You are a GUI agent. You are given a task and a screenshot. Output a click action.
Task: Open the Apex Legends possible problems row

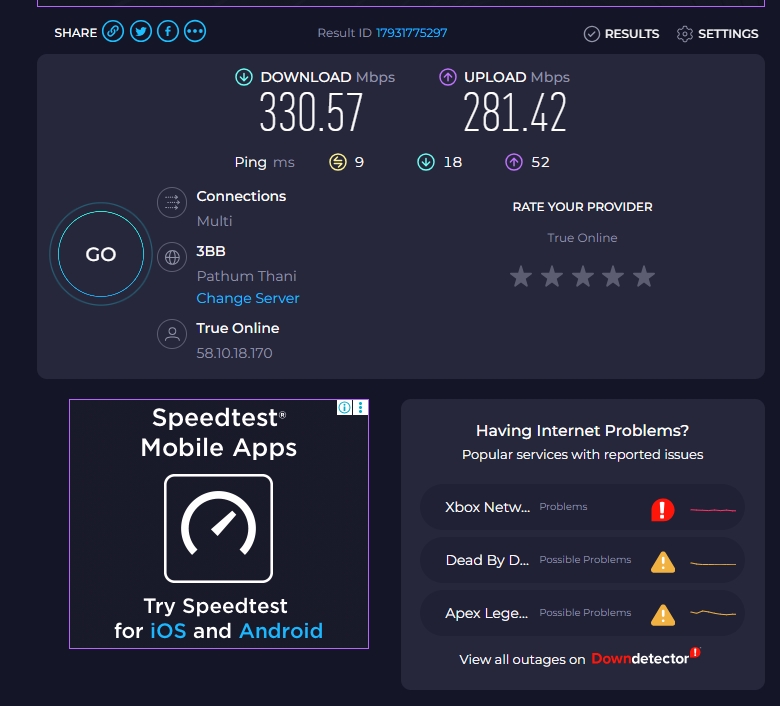tap(583, 613)
